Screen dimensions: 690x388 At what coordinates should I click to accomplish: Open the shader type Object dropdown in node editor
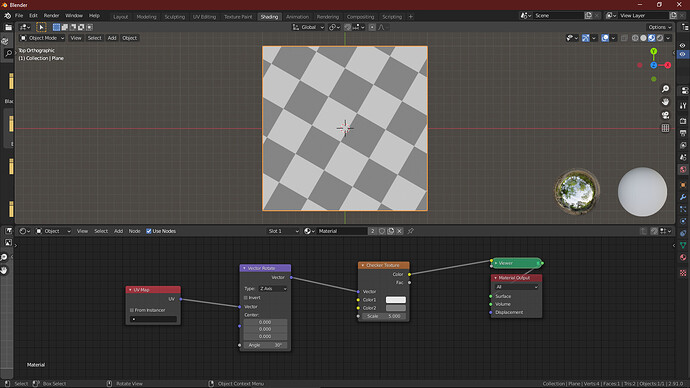[x=53, y=231]
